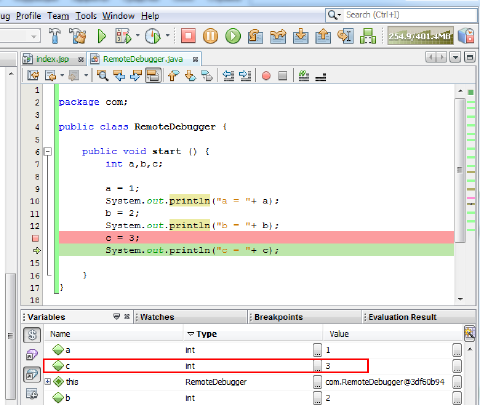Screen dimensions: 480x405
Task: Click the Step Over icon
Action: click(x=255, y=36)
